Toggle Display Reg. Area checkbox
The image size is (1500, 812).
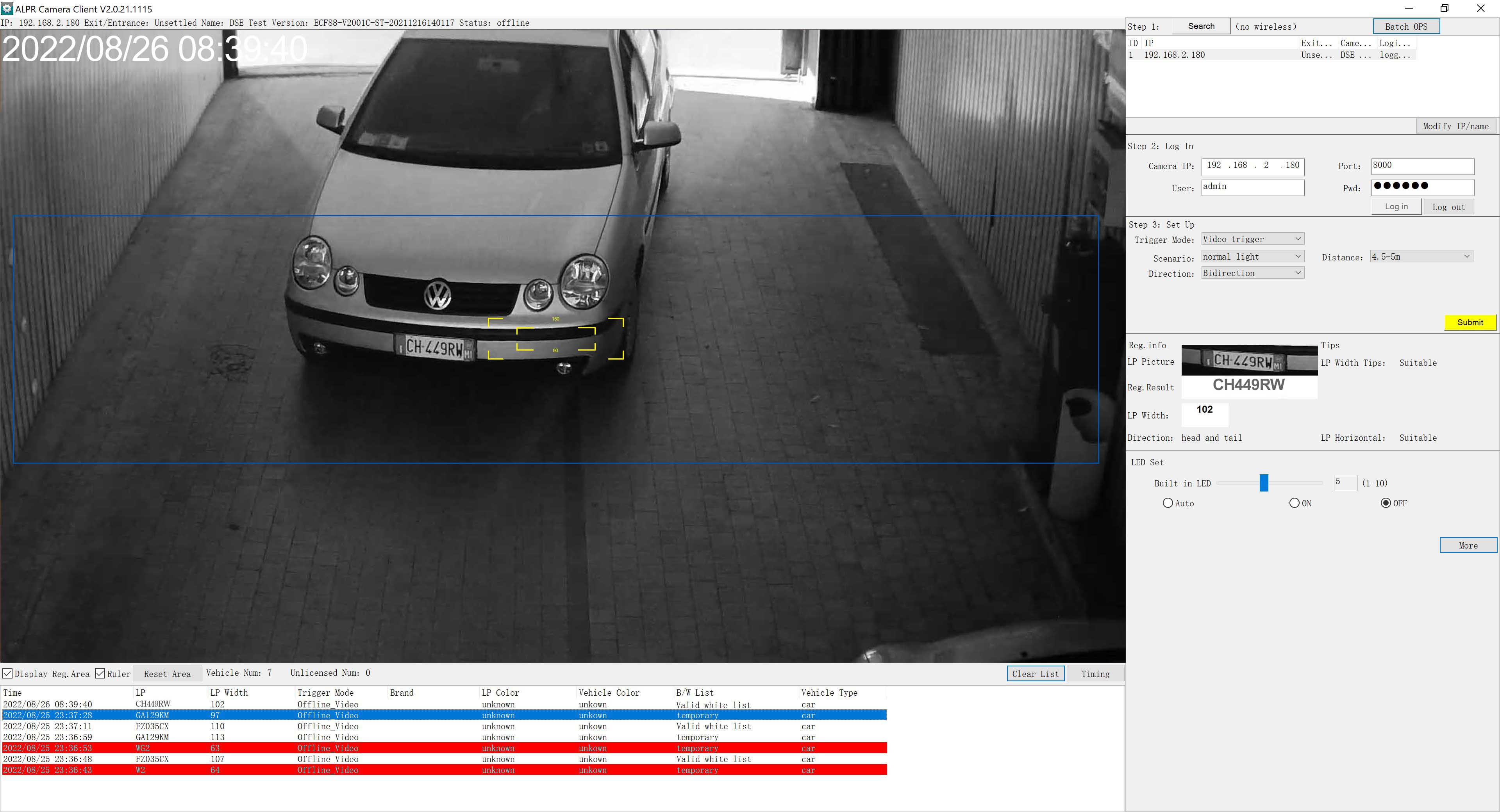pyautogui.click(x=7, y=673)
